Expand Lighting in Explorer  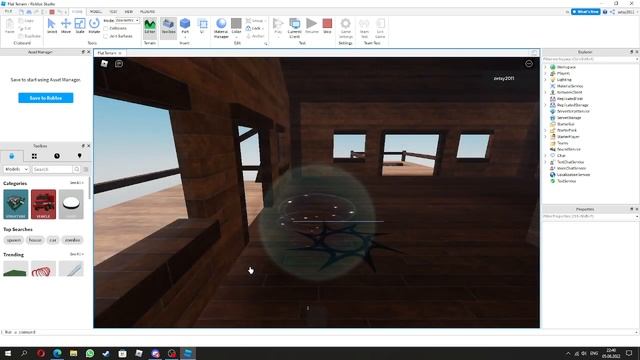[546, 80]
